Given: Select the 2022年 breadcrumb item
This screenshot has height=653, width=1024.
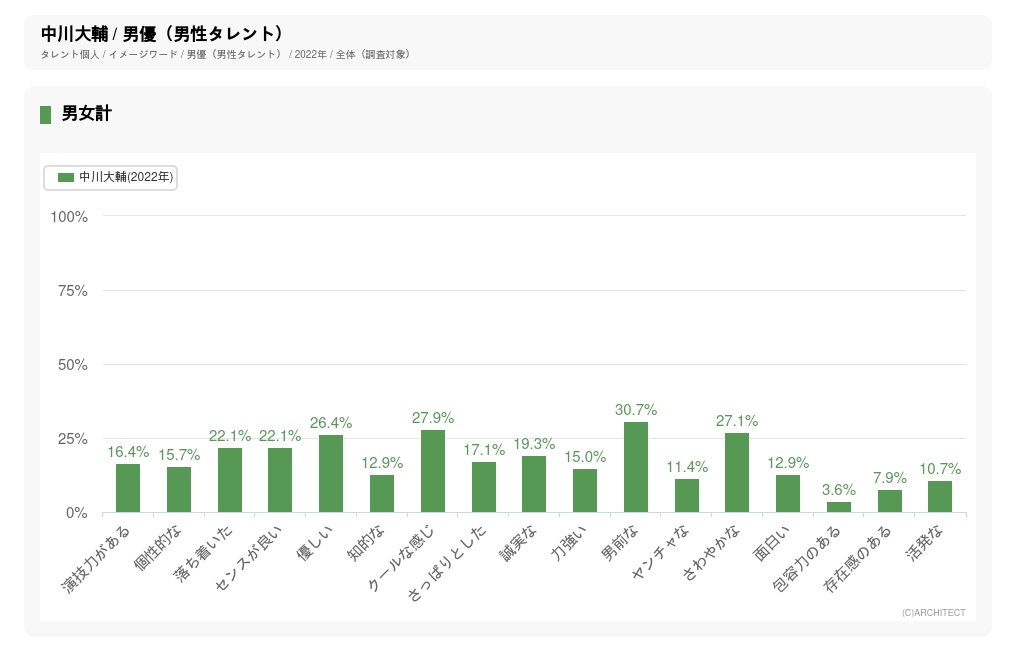Looking at the screenshot, I should 310,54.
